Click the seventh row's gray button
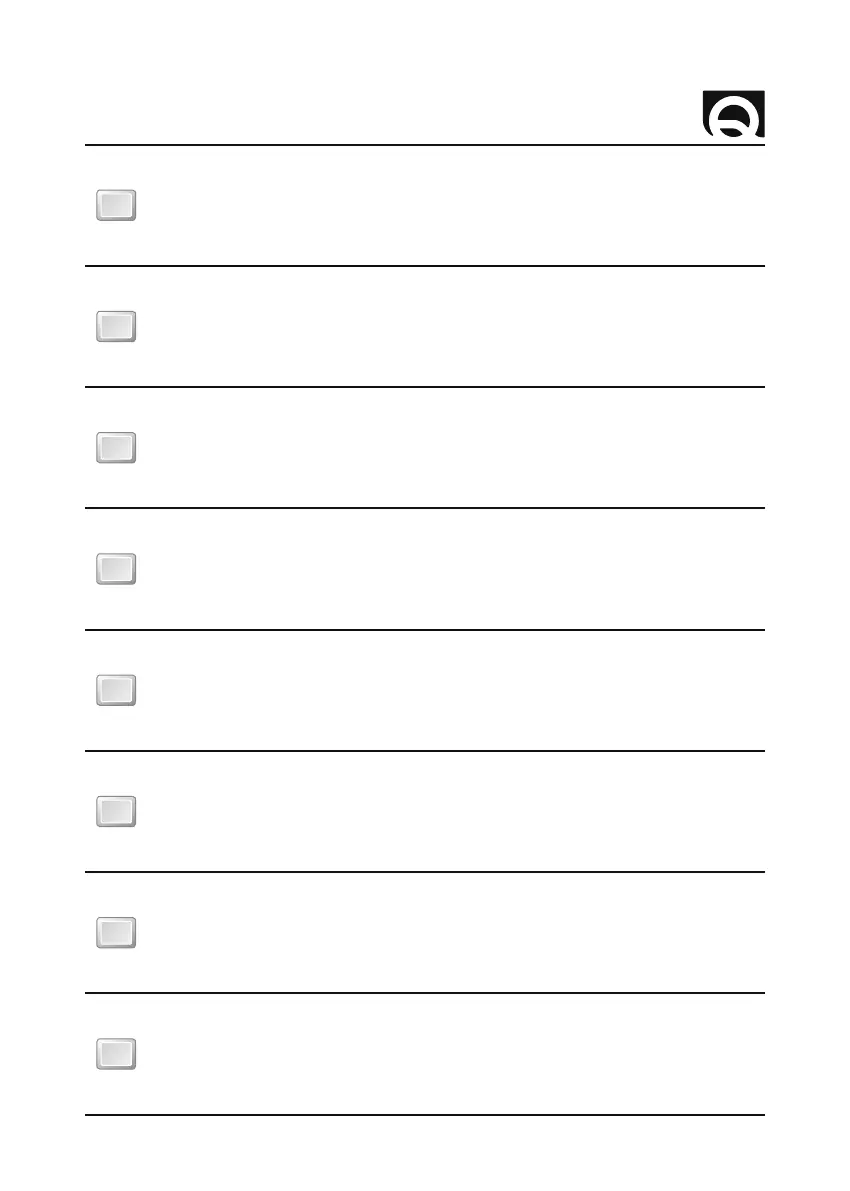This screenshot has width=850, height=1191. 116,933
